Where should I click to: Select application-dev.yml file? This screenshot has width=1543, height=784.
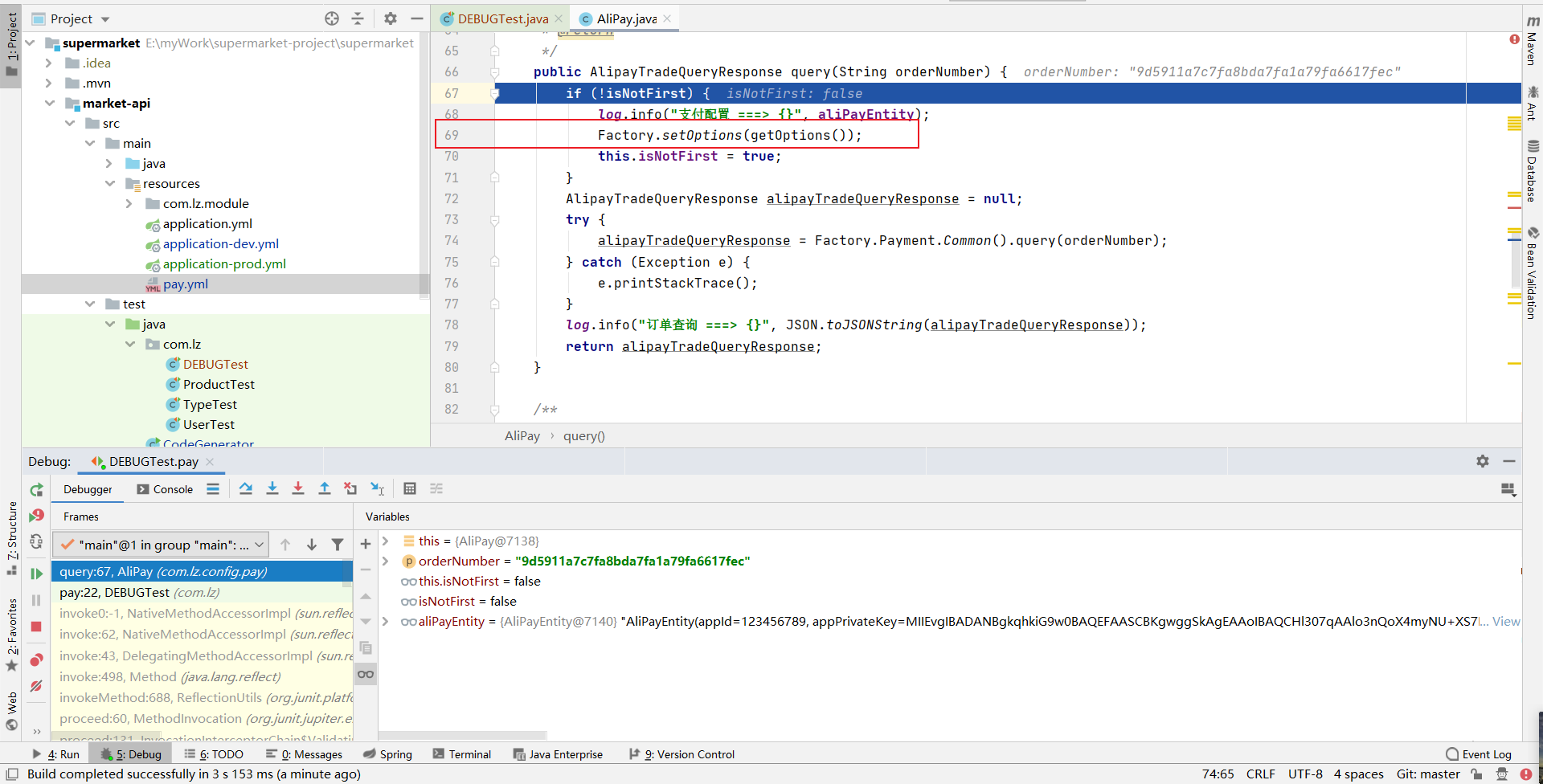221,243
